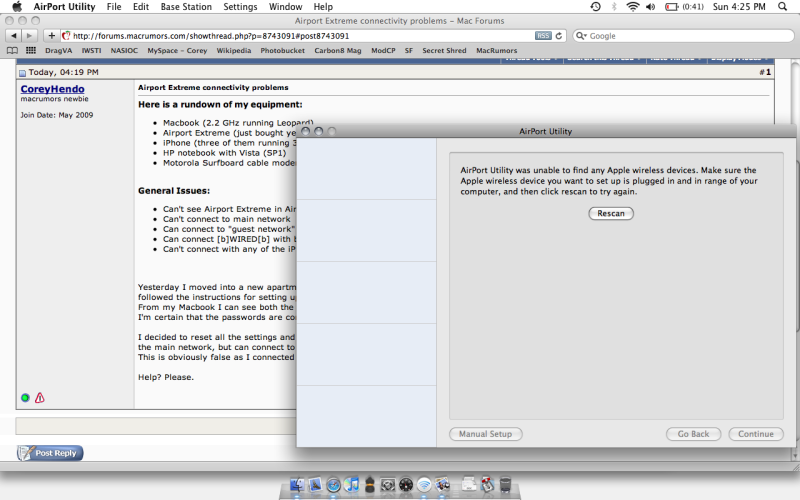
Task: Open iTunes from the Dock
Action: tap(352, 484)
